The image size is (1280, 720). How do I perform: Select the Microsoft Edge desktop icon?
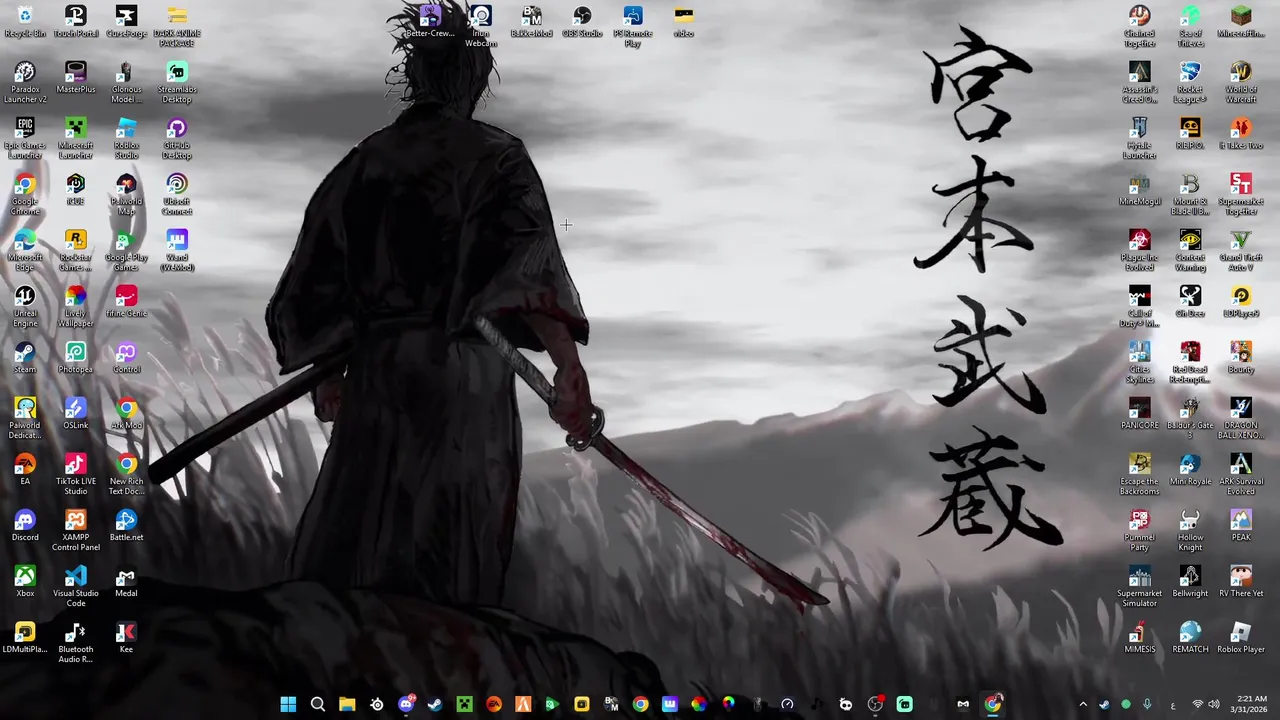pos(25,250)
